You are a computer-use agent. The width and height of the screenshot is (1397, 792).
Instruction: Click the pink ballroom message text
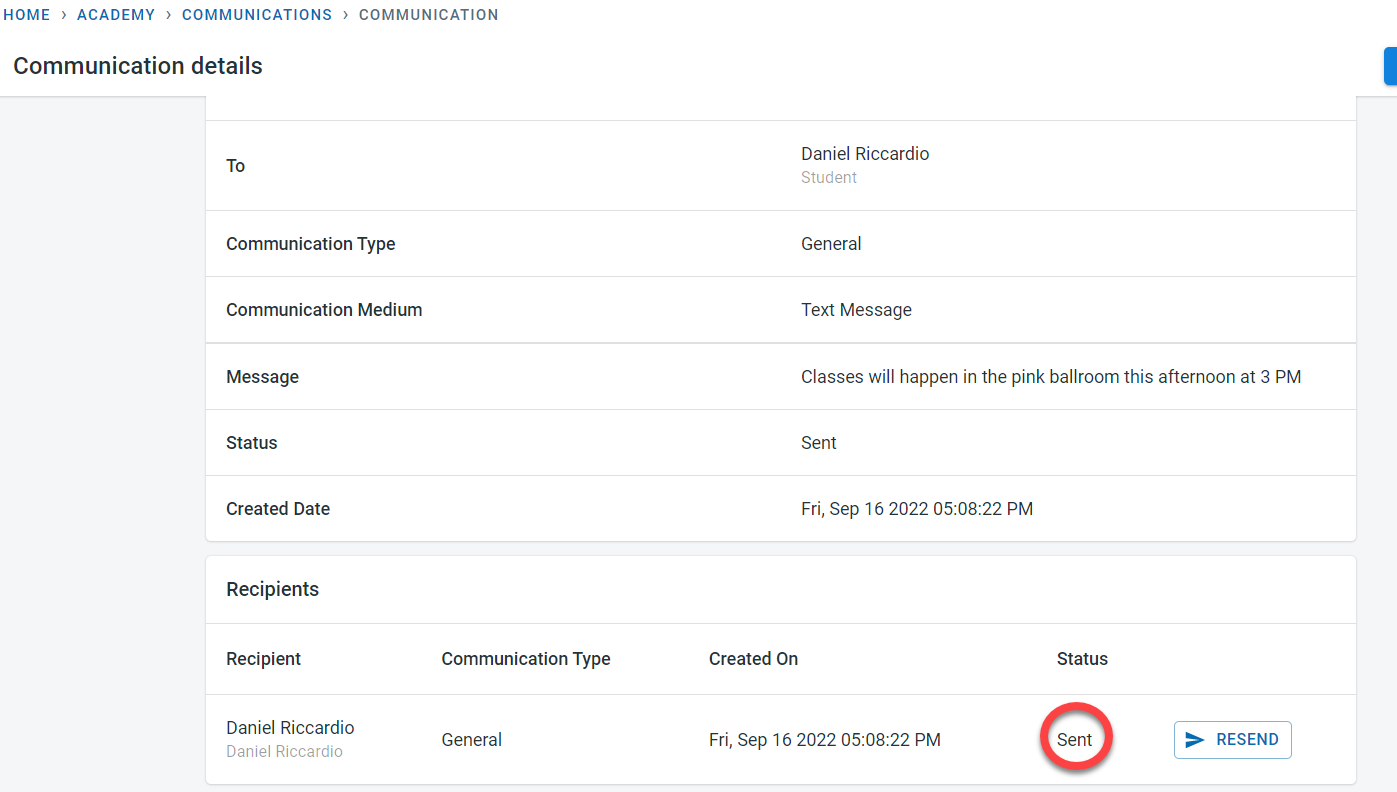(1050, 377)
